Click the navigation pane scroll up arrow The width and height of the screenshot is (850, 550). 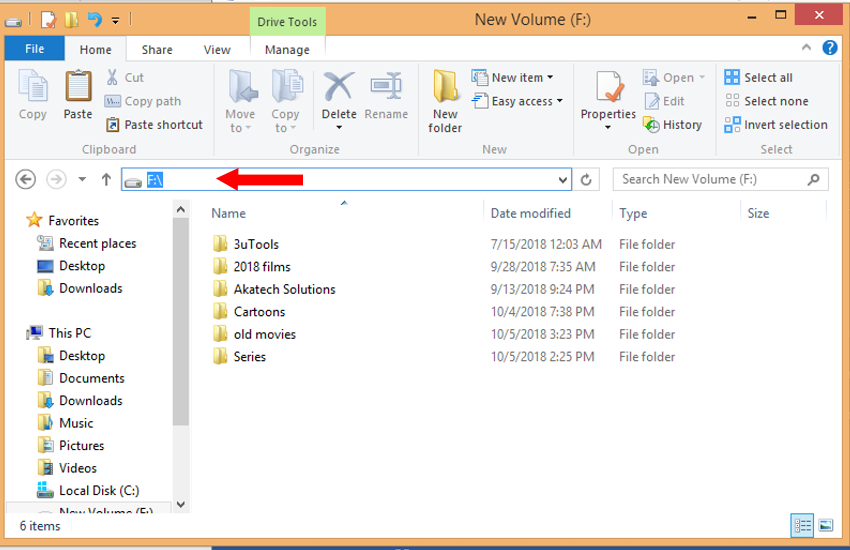pyautogui.click(x=181, y=209)
